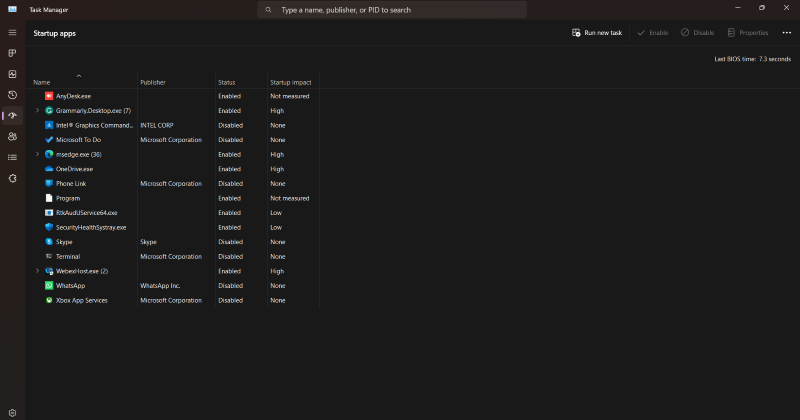This screenshot has width=800, height=420.
Task: Select the WhatsApp Inc. publisher cell
Action: coord(160,286)
